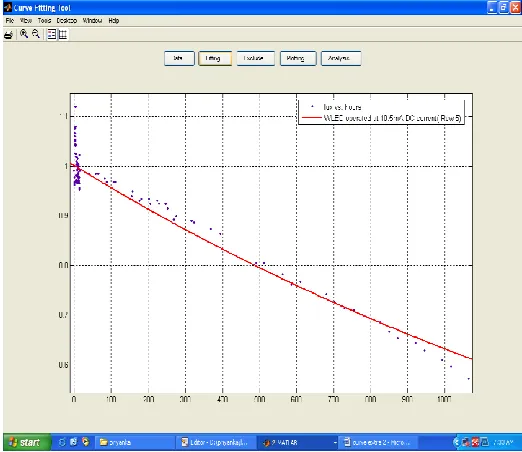
Task: Open the Desktop menu
Action: point(67,21)
